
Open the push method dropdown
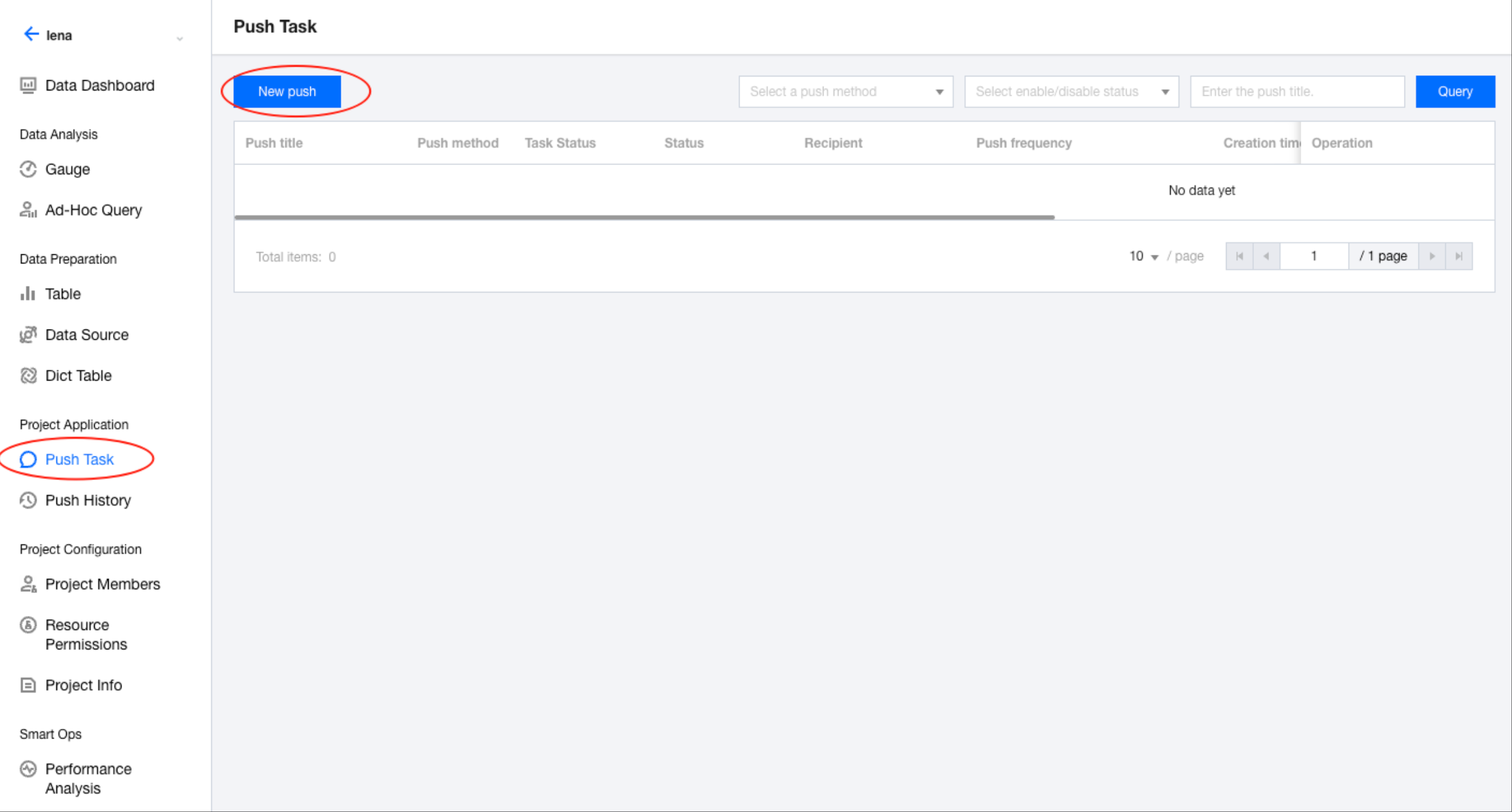tap(845, 92)
